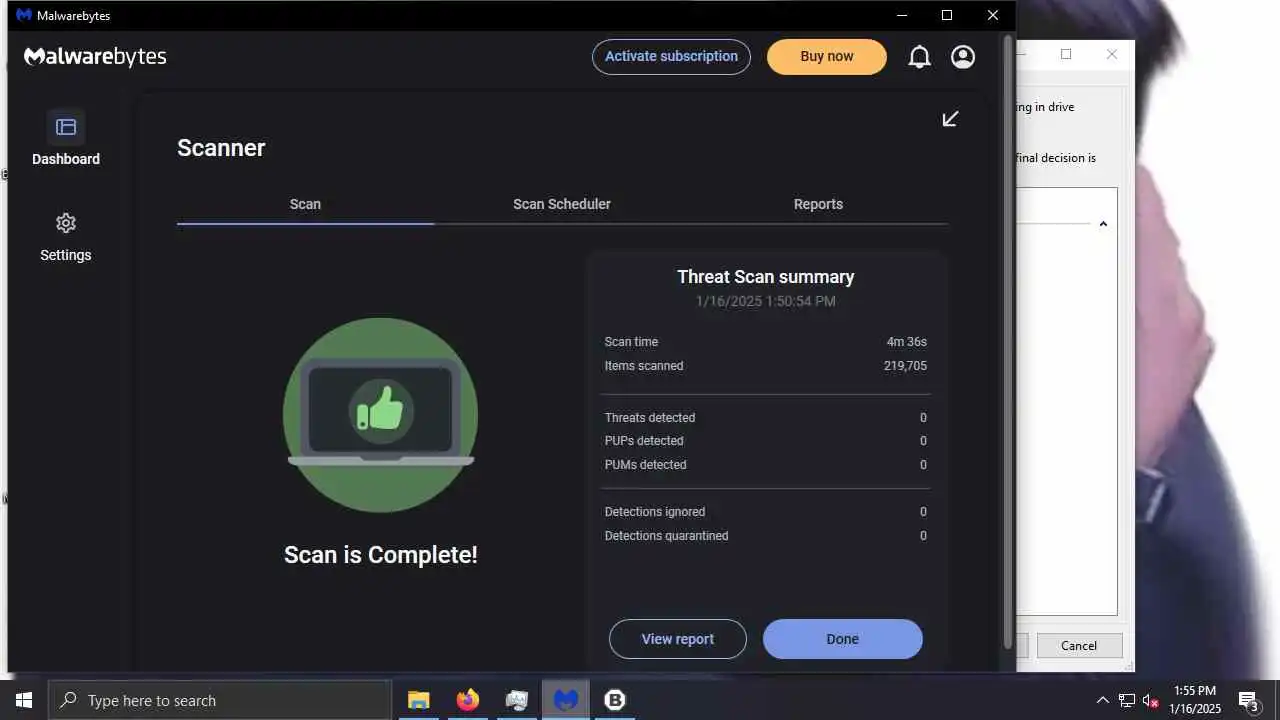
Task: Maximize the background dialog window
Action: click(x=1066, y=54)
